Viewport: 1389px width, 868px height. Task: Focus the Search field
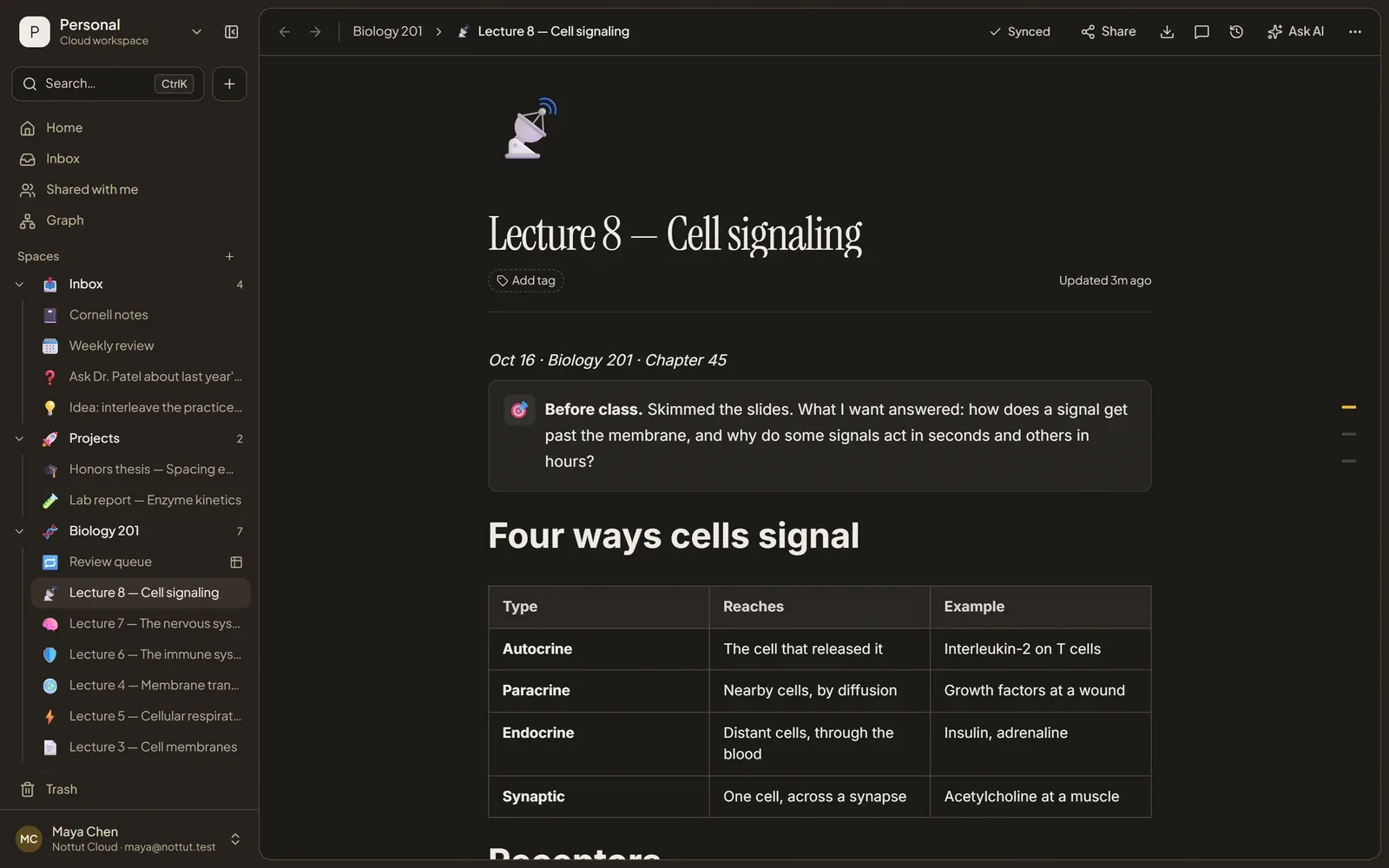tap(108, 84)
